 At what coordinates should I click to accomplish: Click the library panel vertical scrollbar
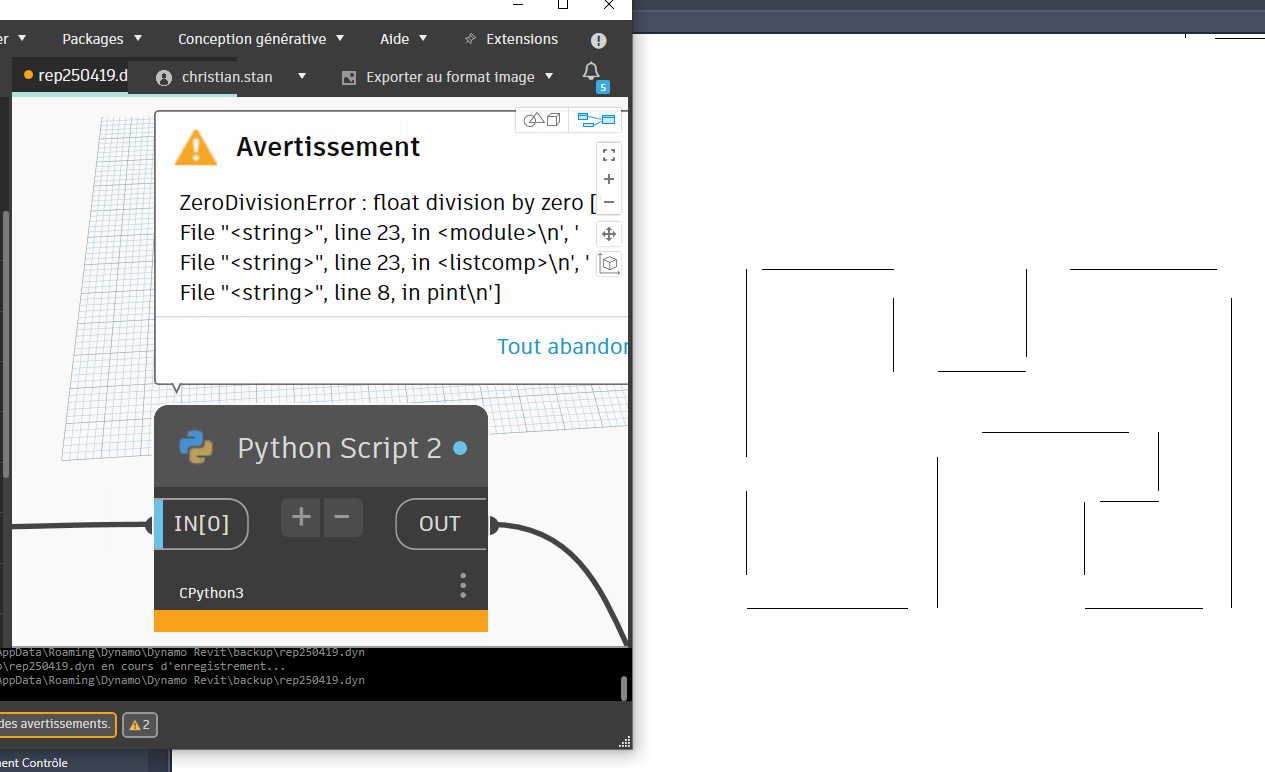(5, 345)
